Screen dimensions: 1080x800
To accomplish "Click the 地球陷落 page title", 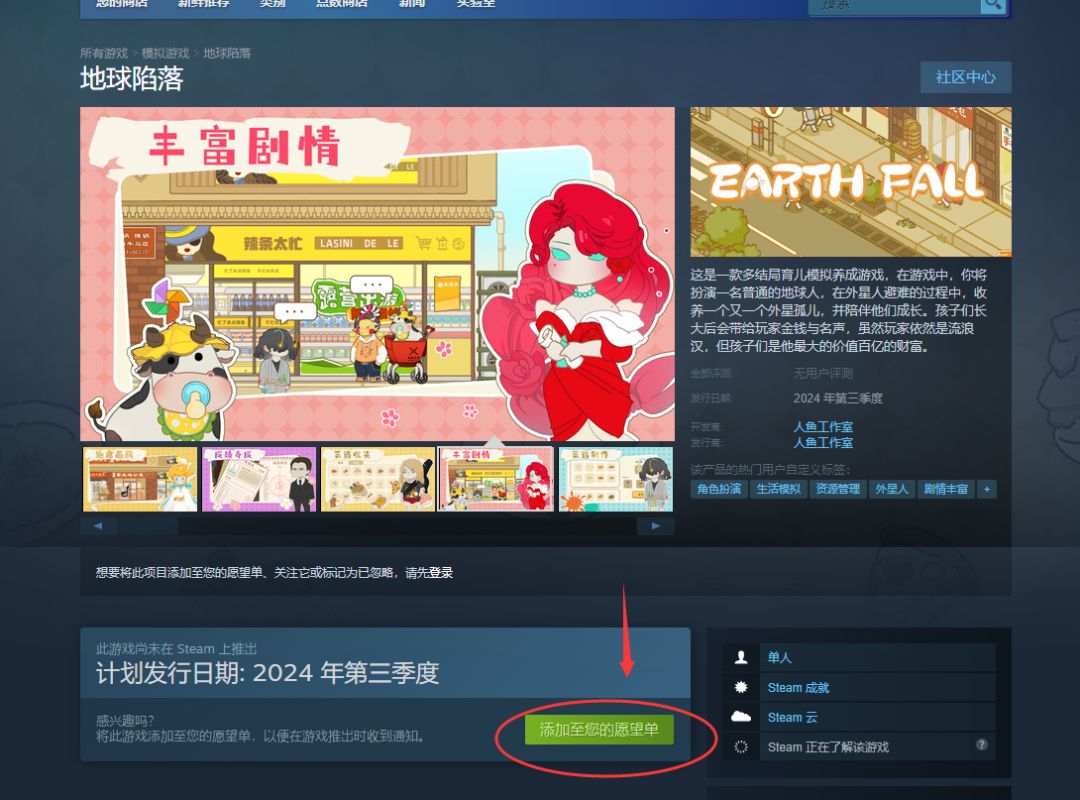I will click(x=132, y=79).
